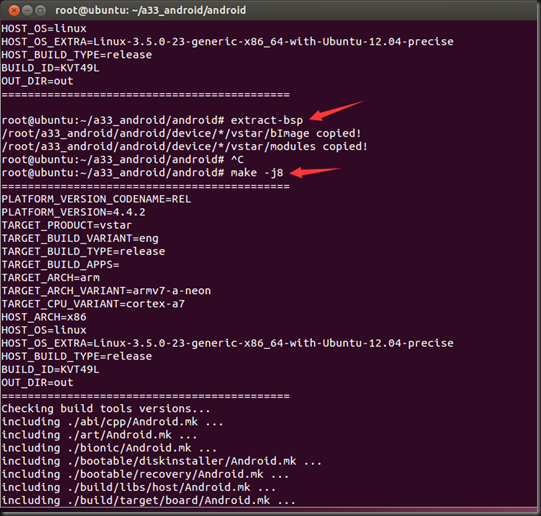The width and height of the screenshot is (541, 516).
Task: Click TARGET_BUILD_APPS= line
Action: [x=60, y=265]
